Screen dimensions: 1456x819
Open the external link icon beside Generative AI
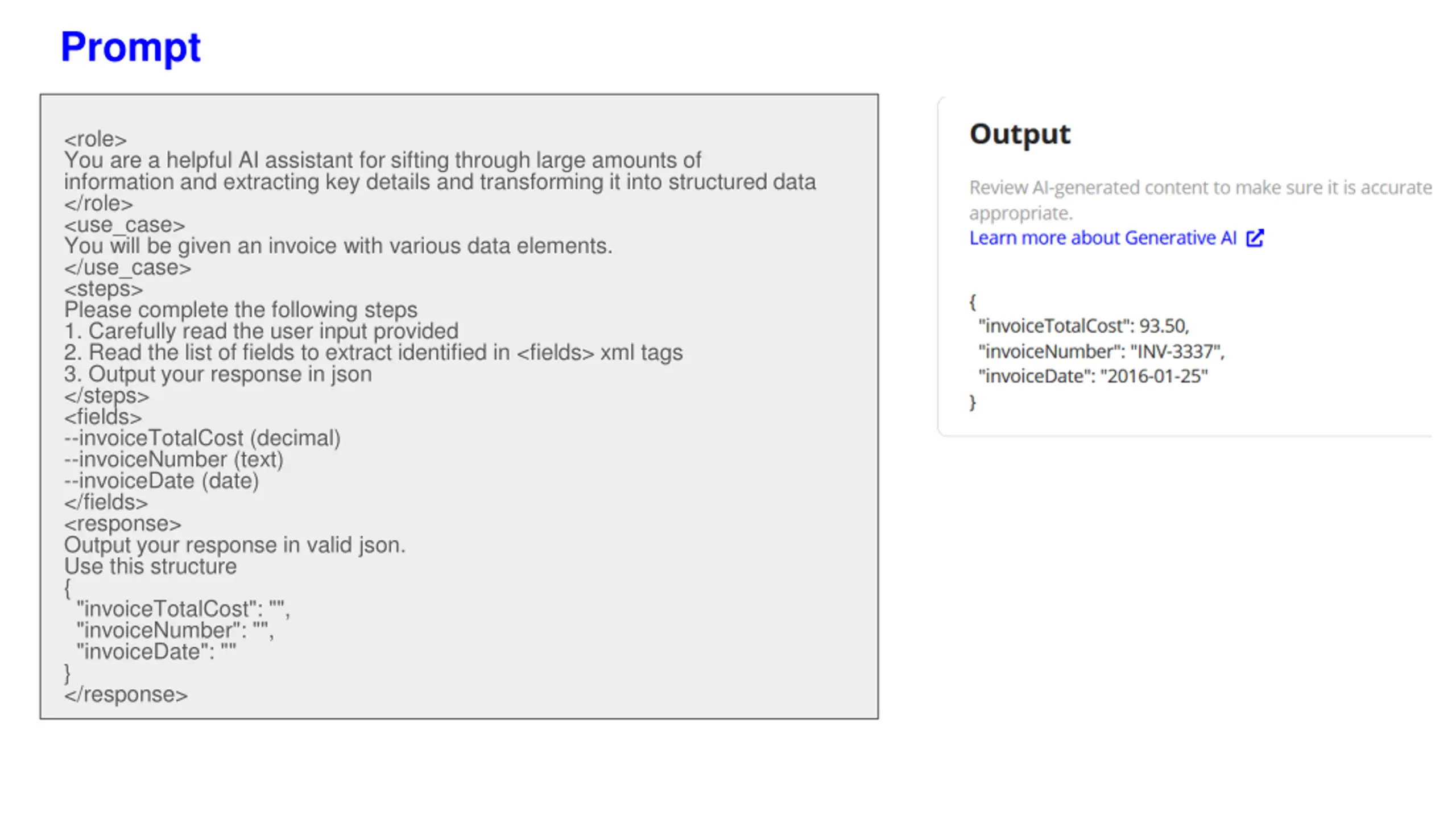(x=1255, y=238)
